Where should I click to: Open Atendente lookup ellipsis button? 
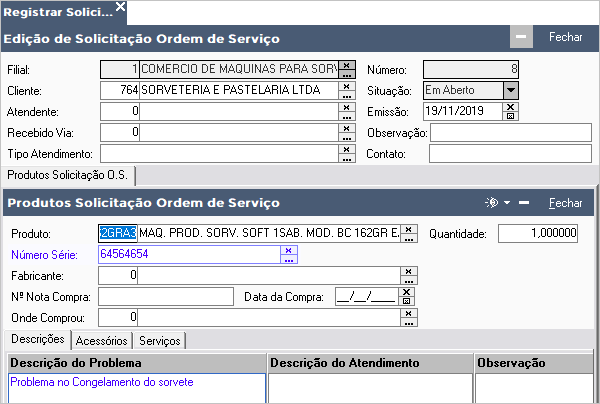pyautogui.click(x=347, y=116)
